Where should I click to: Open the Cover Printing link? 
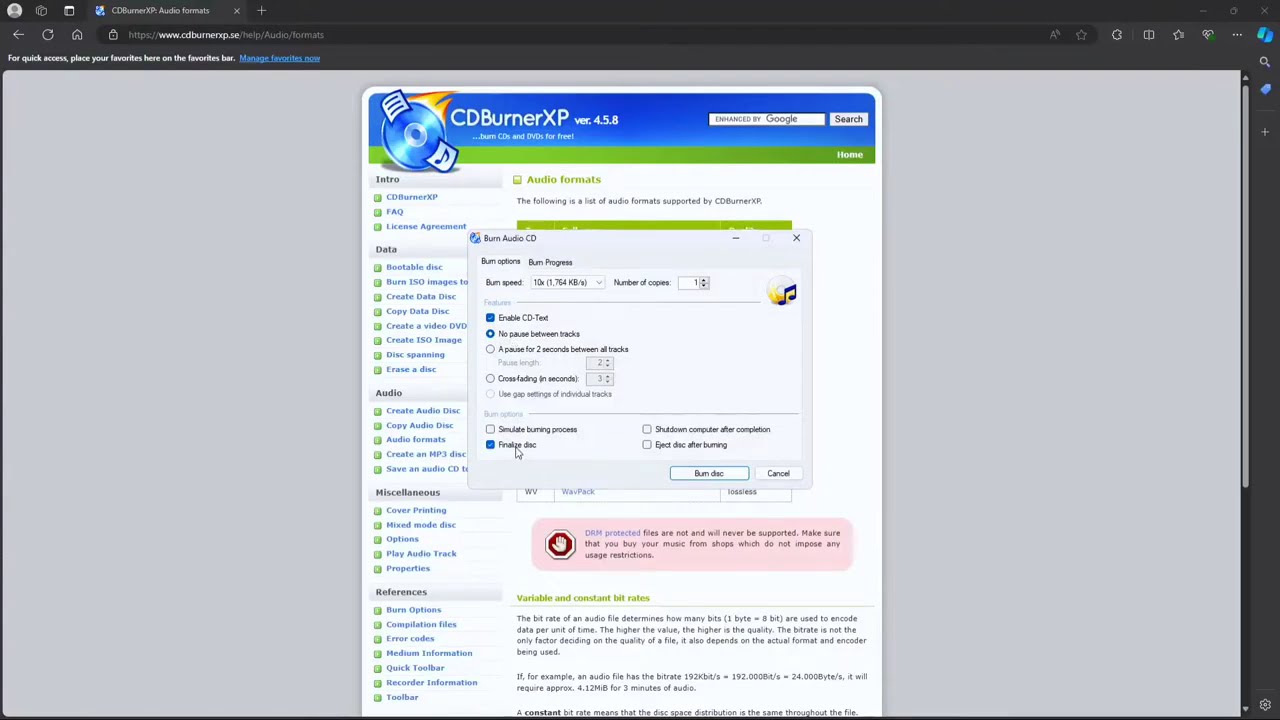click(x=416, y=511)
